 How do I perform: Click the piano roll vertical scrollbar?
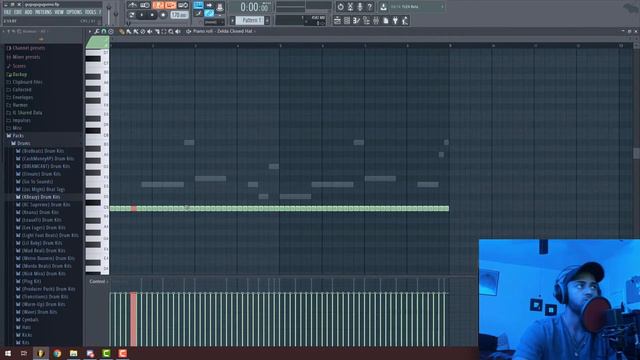click(x=636, y=153)
